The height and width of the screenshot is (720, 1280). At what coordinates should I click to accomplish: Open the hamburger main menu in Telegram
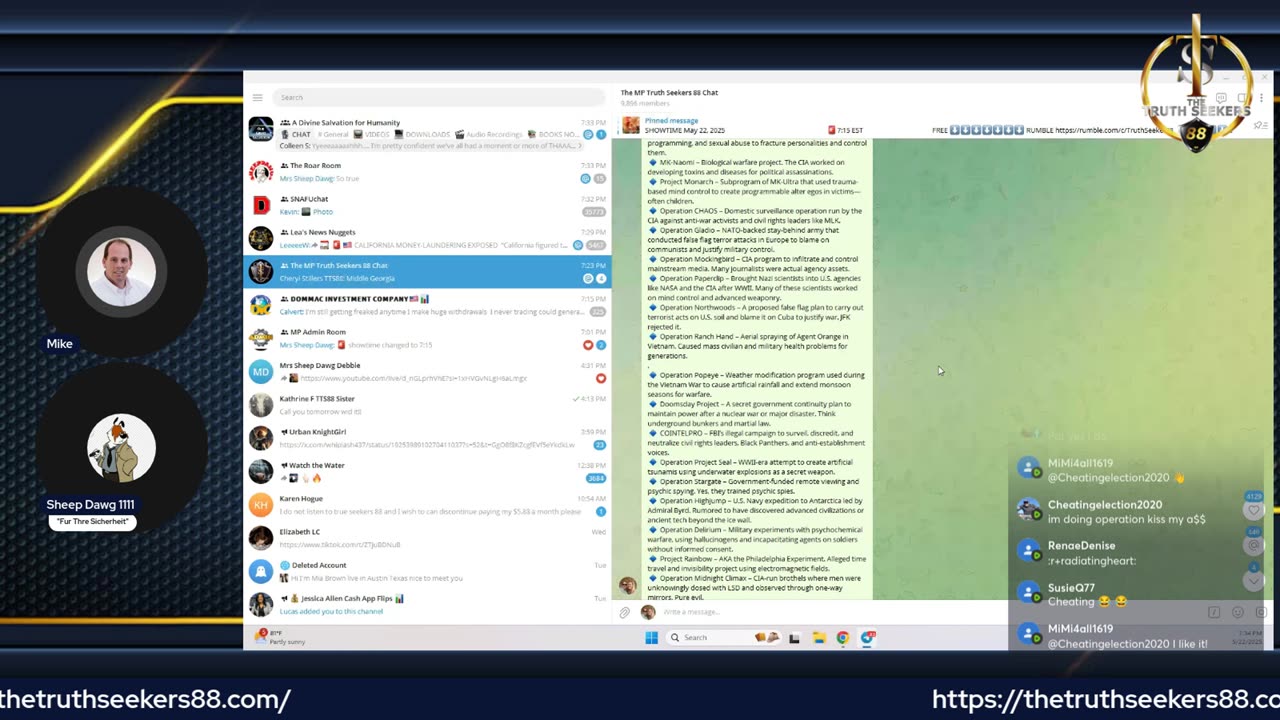click(257, 97)
